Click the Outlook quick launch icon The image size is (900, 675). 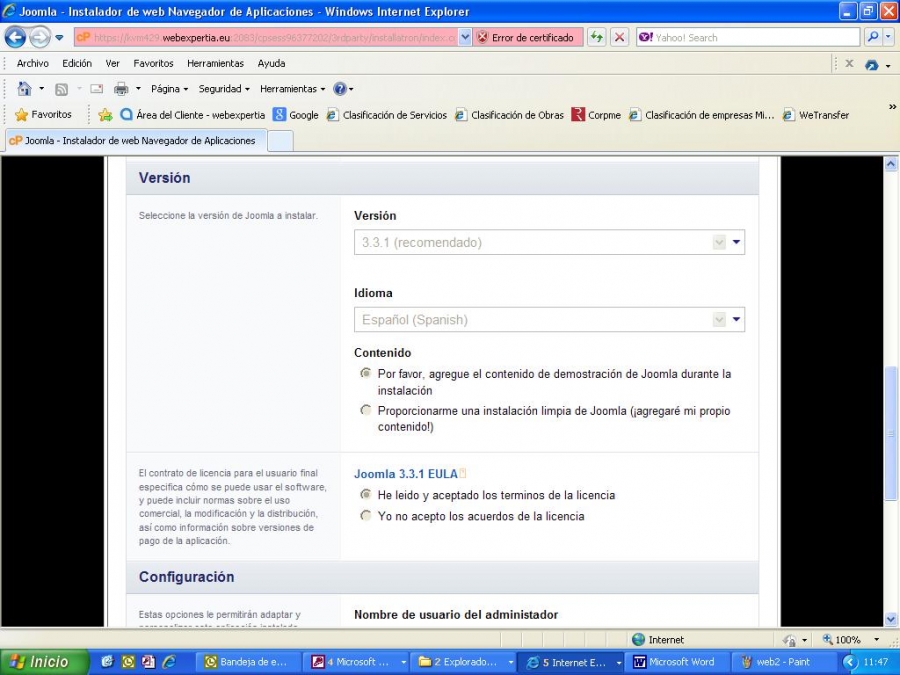pyautogui.click(x=128, y=662)
